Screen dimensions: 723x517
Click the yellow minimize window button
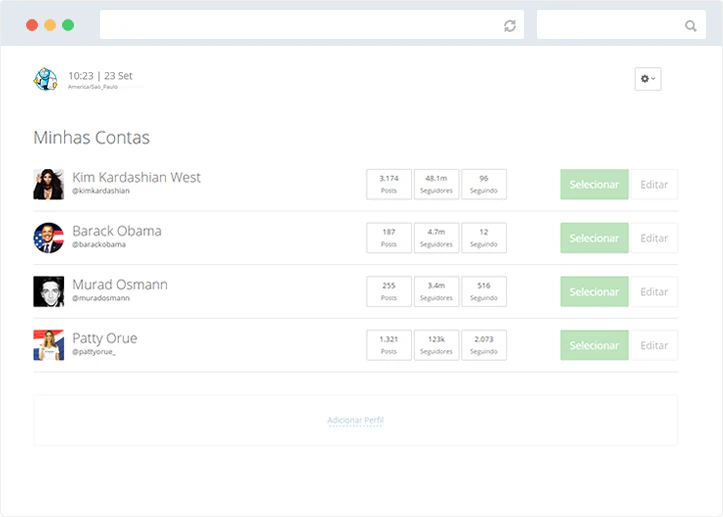tap(50, 25)
